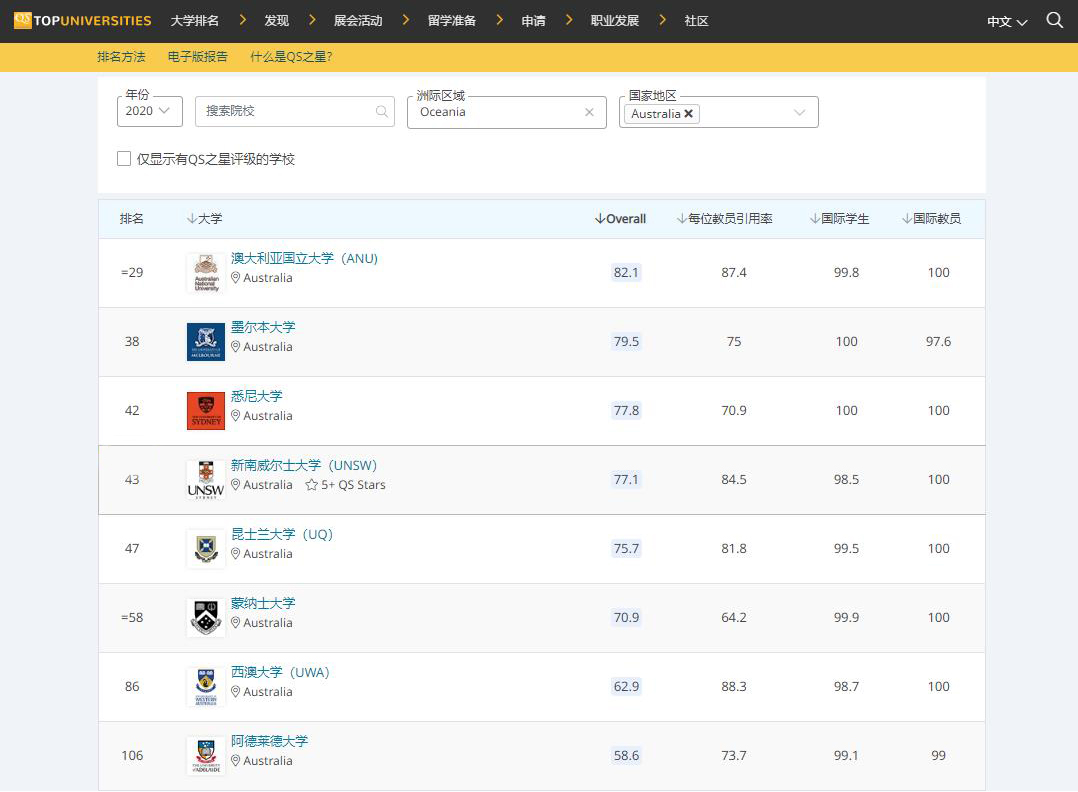The height and width of the screenshot is (792, 1078).
Task: Open the 墨尔本大学 university link
Action: click(x=263, y=327)
